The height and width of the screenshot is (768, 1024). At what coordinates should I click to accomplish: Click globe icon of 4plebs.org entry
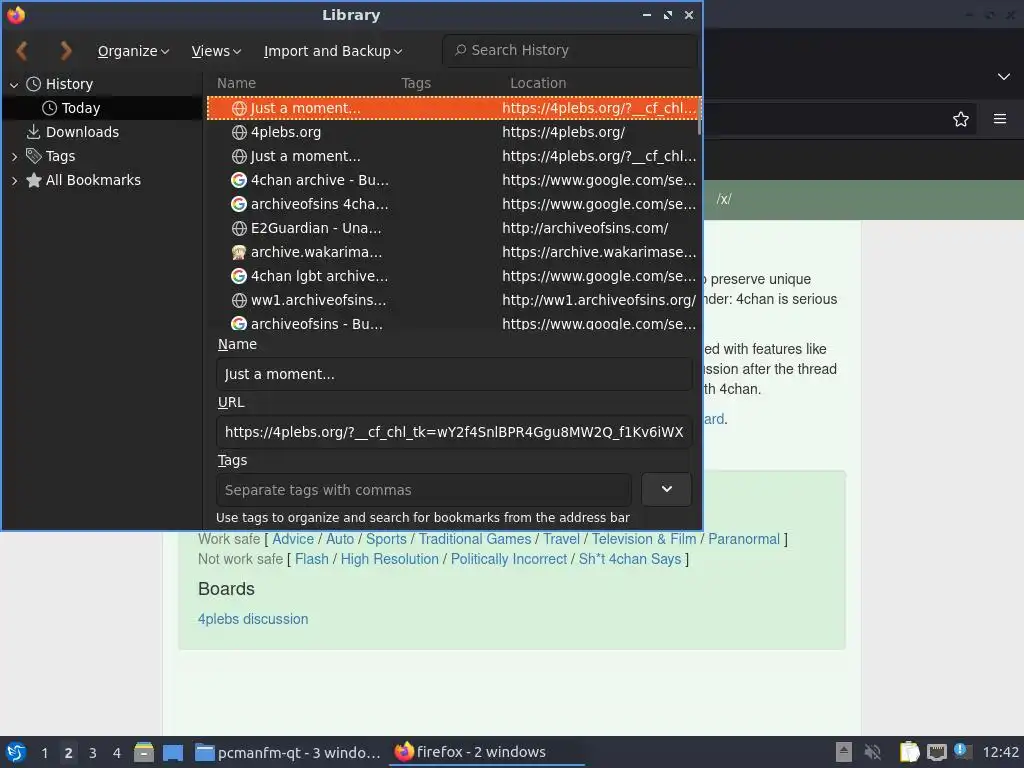pos(239,132)
